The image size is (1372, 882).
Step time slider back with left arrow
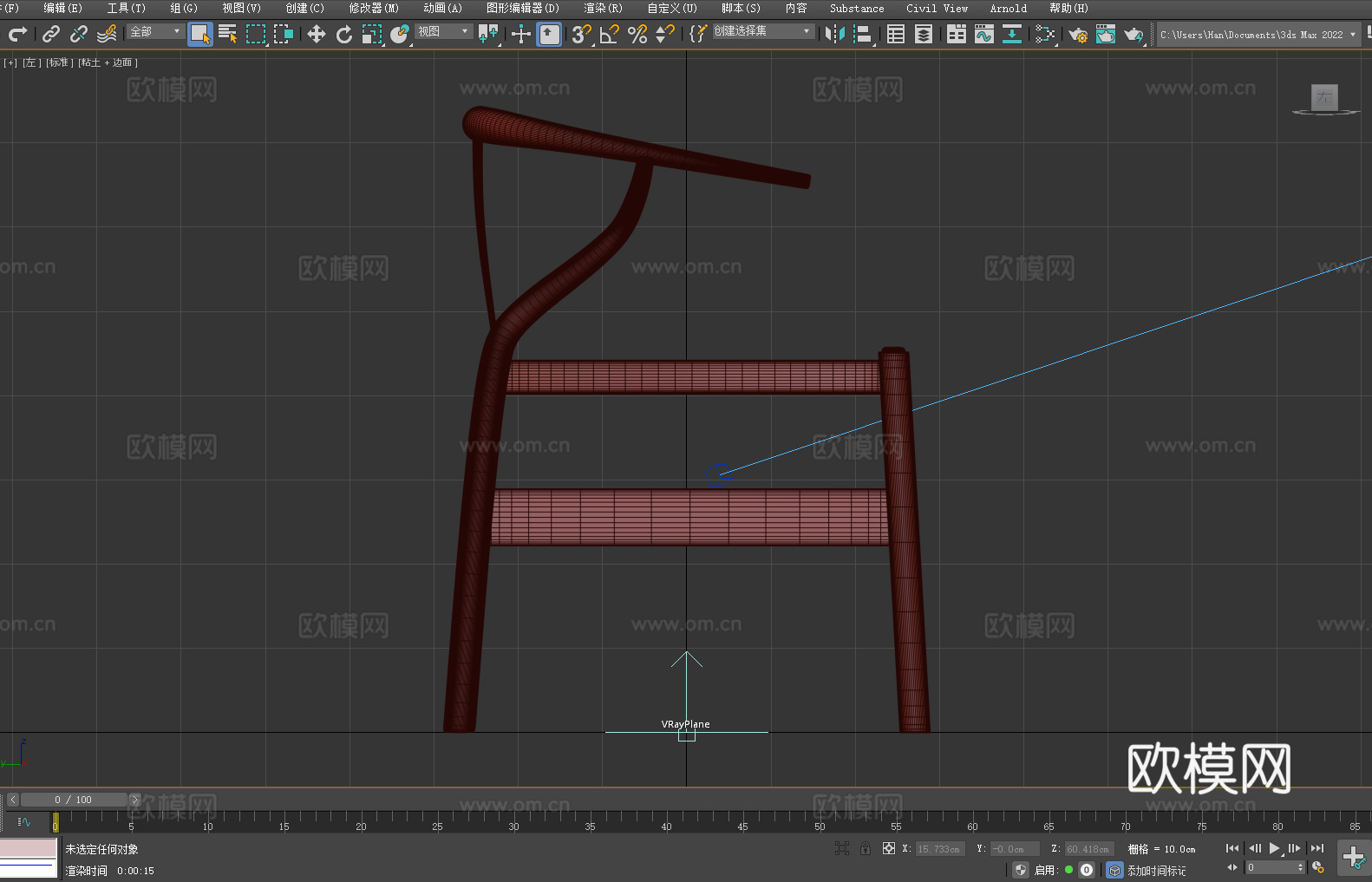pos(13,800)
